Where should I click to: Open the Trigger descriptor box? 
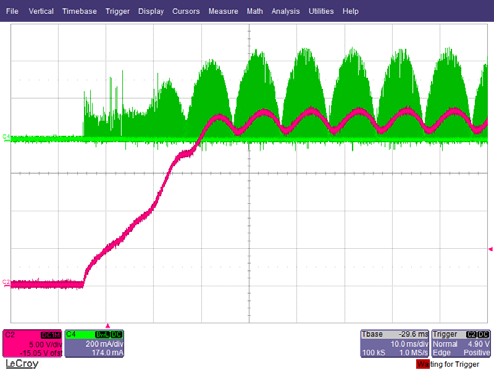pos(461,343)
